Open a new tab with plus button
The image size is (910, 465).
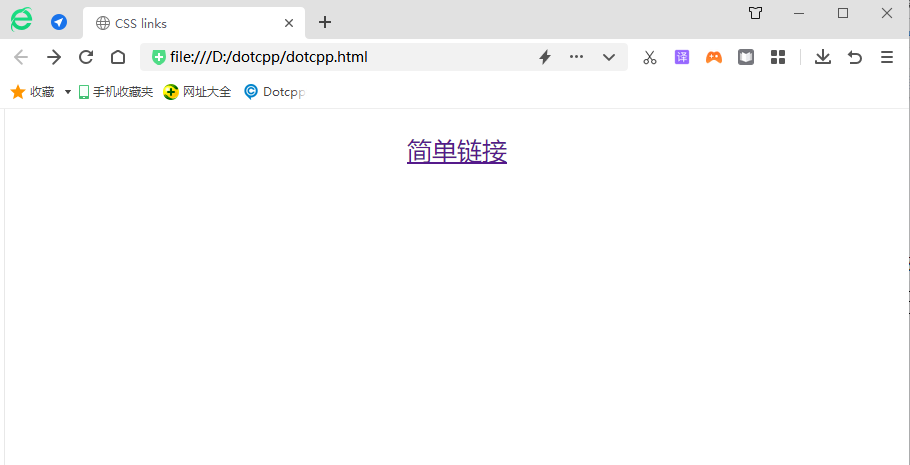click(325, 23)
